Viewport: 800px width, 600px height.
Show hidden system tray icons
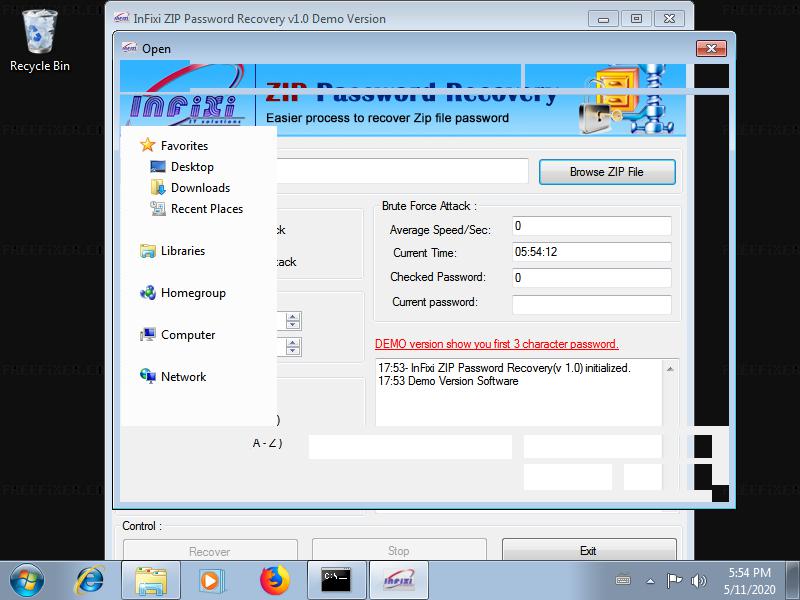(651, 581)
